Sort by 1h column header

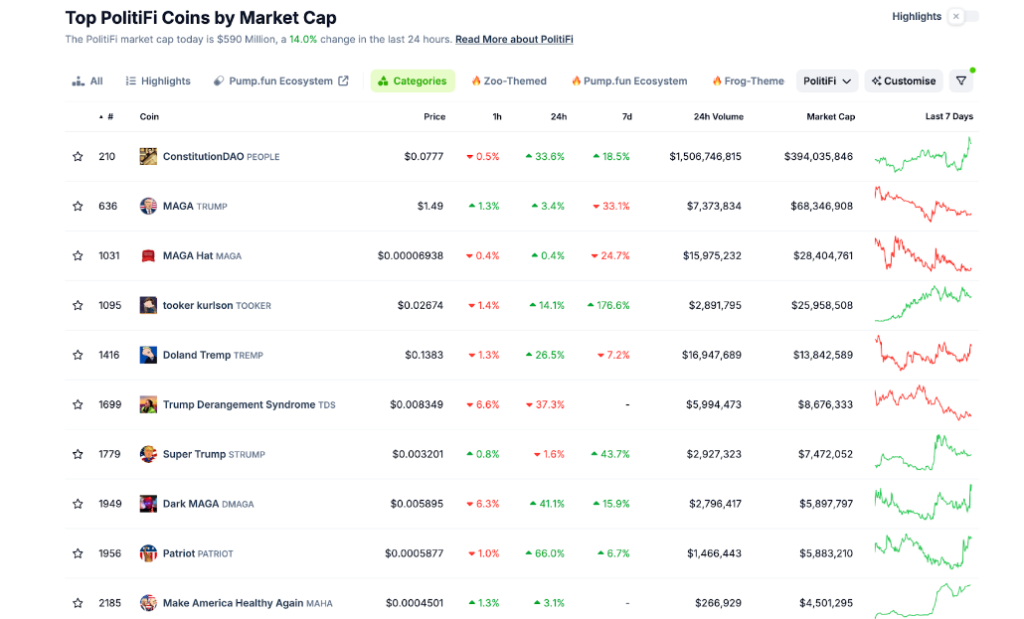tap(497, 117)
